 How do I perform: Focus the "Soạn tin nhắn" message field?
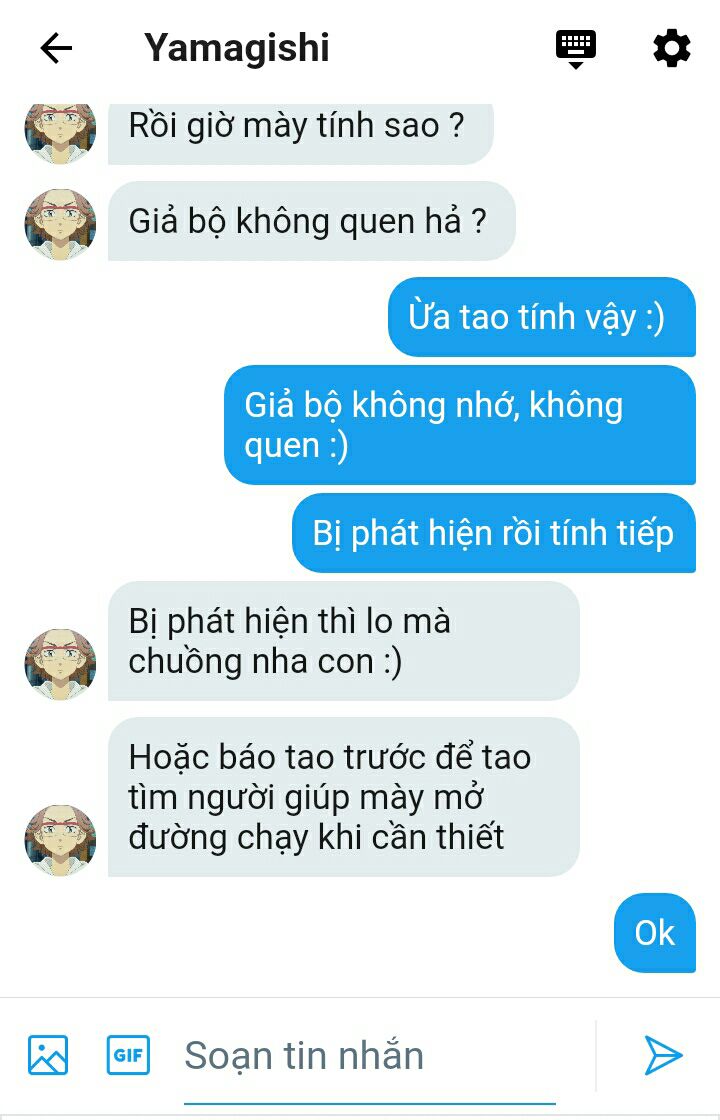pyautogui.click(x=370, y=1056)
